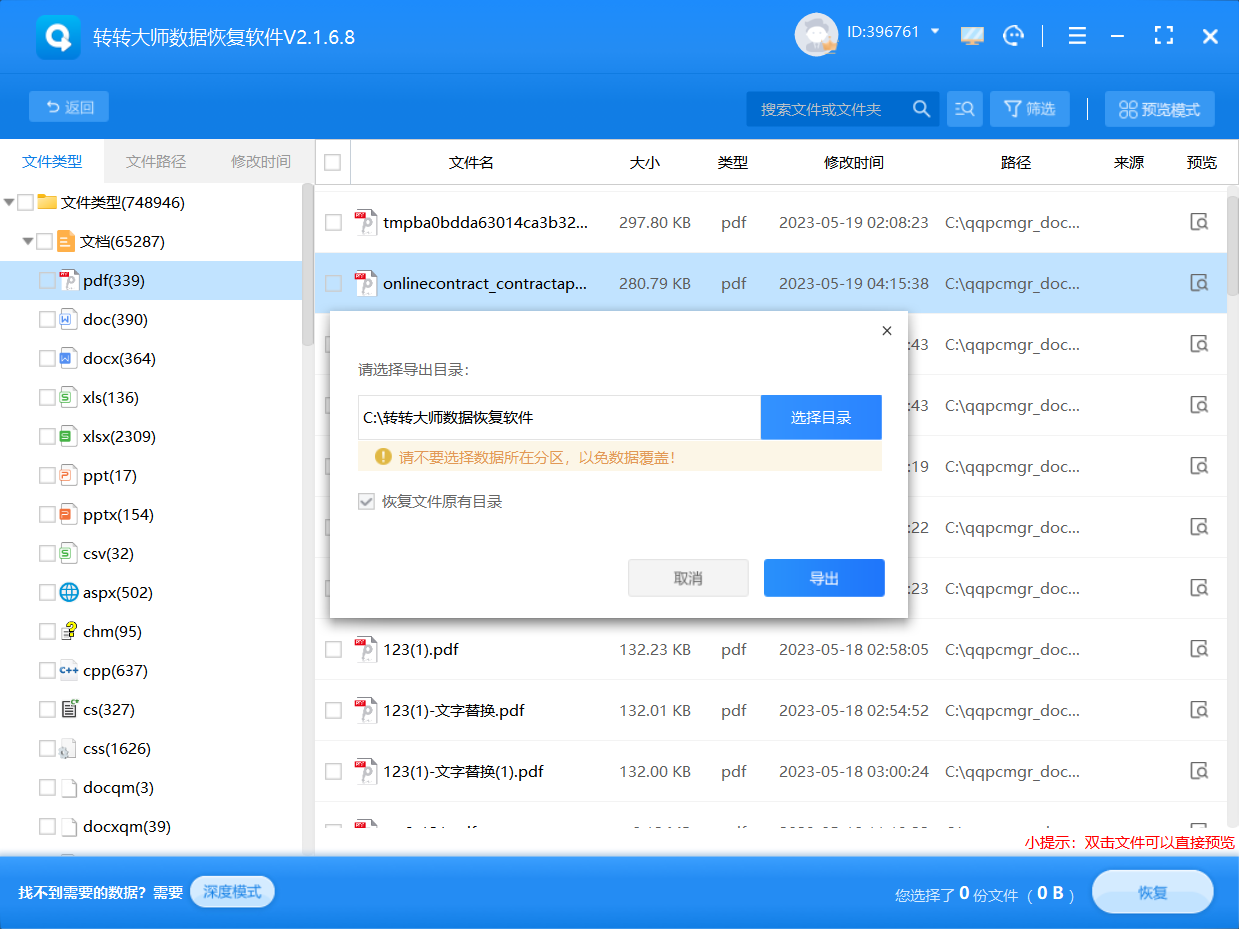
Task: Click the 导出 button in dialog
Action: [x=824, y=578]
